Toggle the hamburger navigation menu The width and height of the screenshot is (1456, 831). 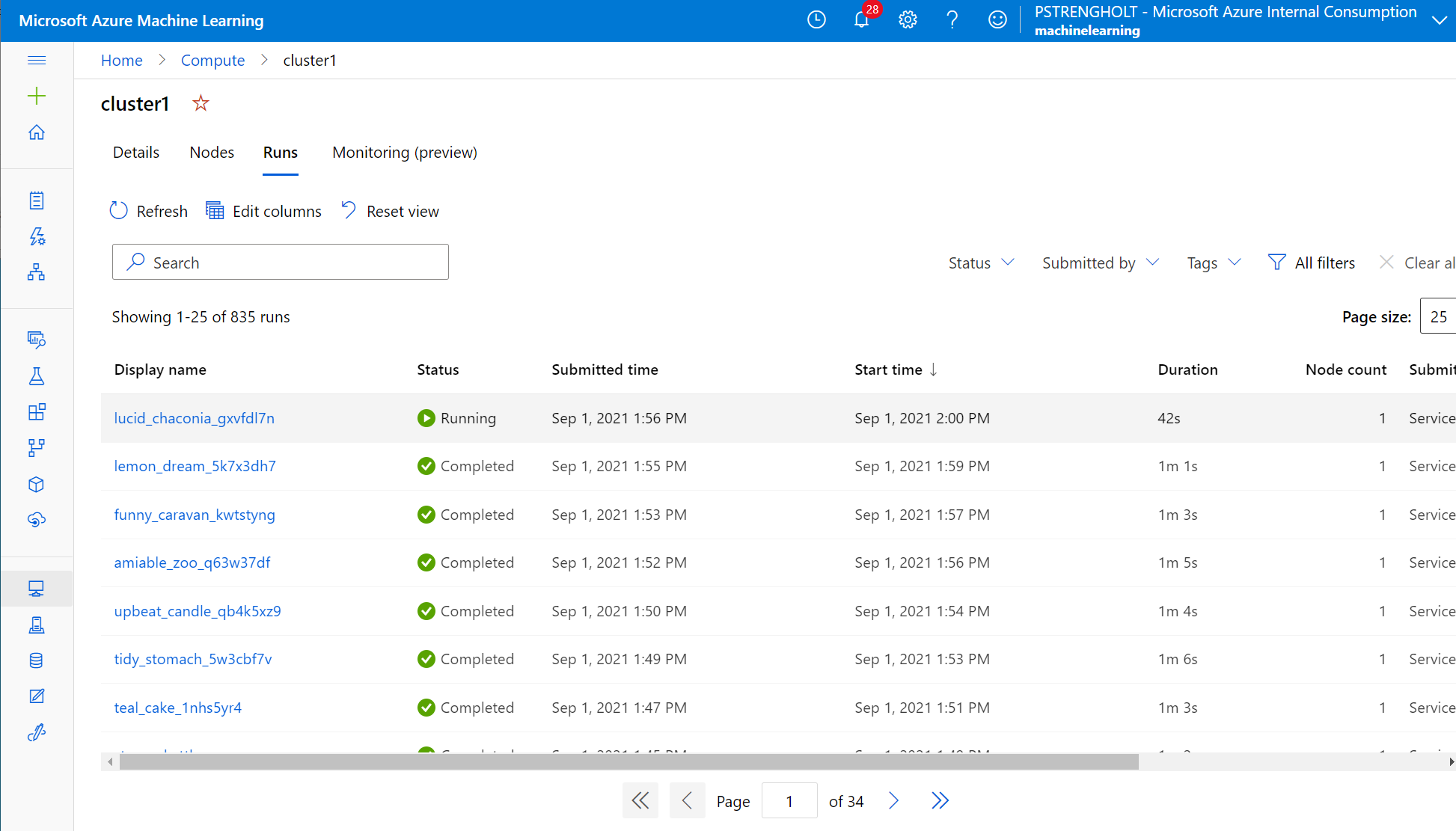click(x=37, y=61)
